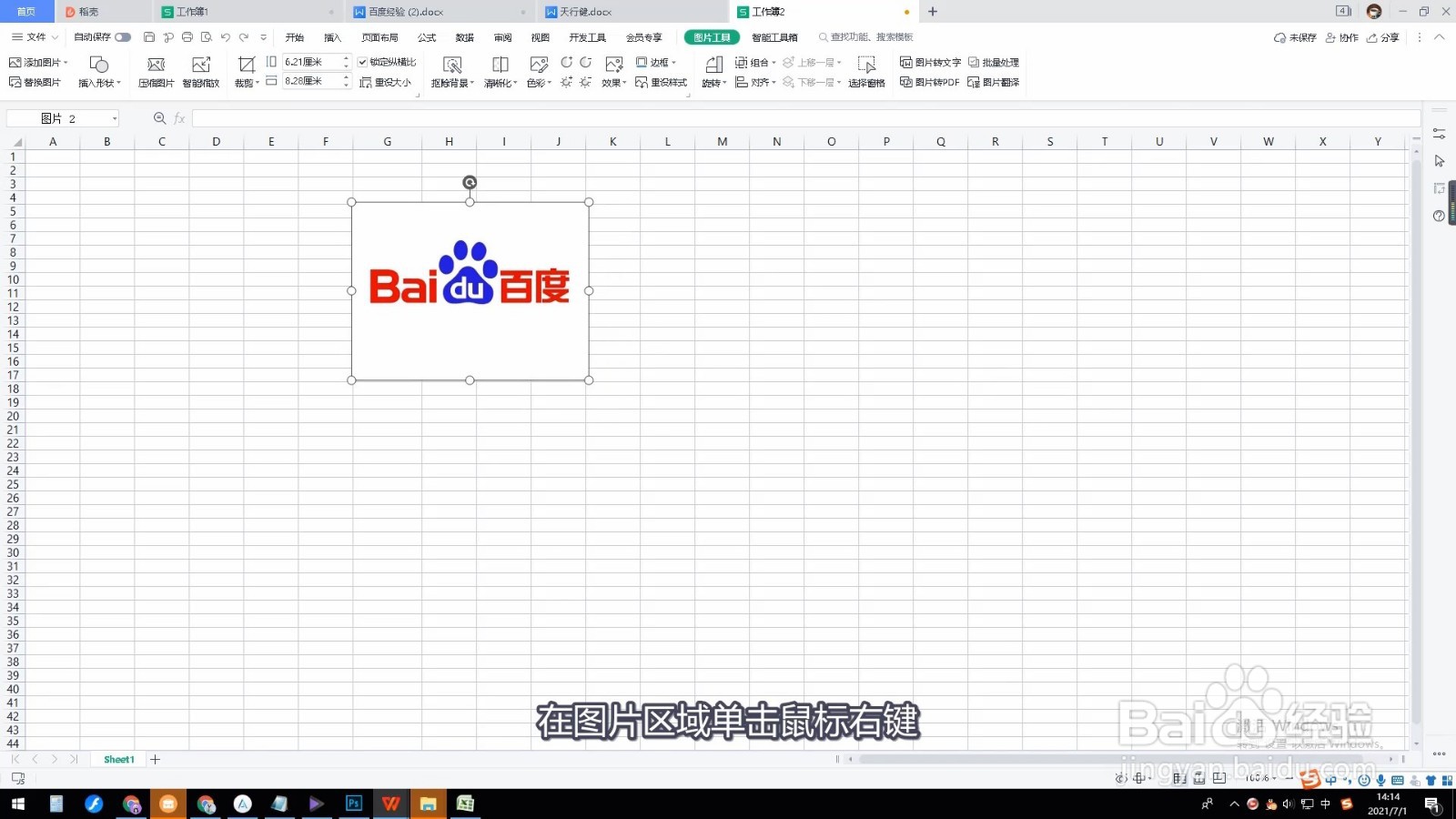Image resolution: width=1456 pixels, height=819 pixels.
Task: Click the taskbar notification center icon
Action: point(1431,804)
